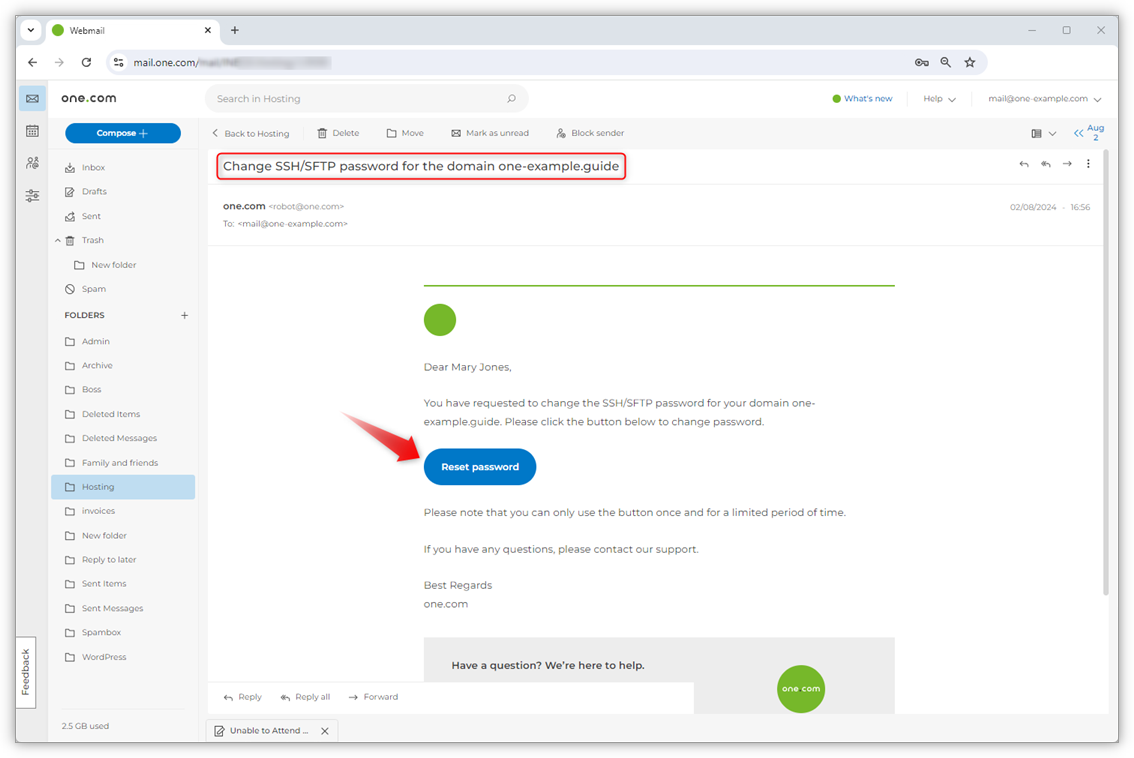Open the three-dot message options menu
The image size is (1134, 758).
[x=1088, y=163]
